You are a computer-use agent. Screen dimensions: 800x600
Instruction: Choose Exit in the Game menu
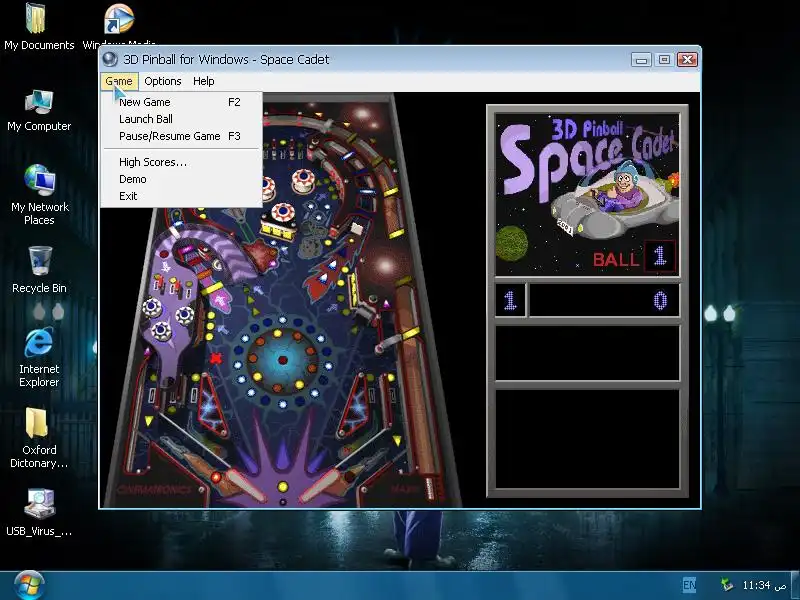pos(181,196)
